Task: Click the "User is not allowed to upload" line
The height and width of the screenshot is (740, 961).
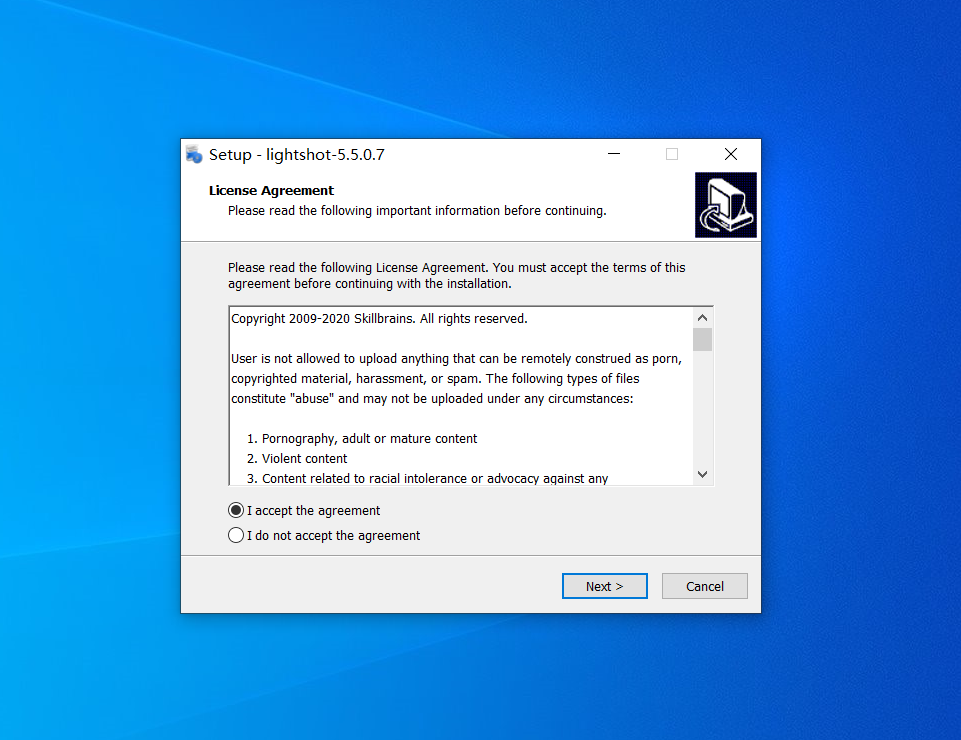Action: click(x=457, y=359)
